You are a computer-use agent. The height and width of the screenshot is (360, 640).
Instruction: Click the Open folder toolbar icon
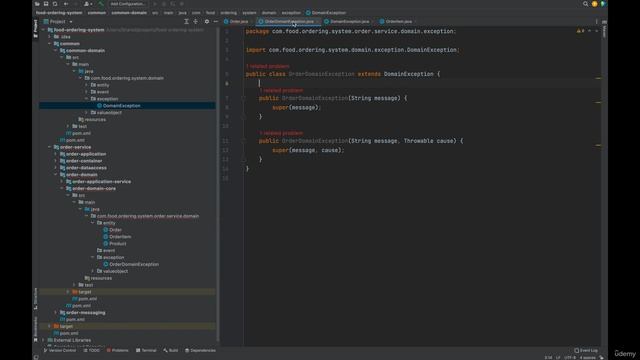(37, 4)
